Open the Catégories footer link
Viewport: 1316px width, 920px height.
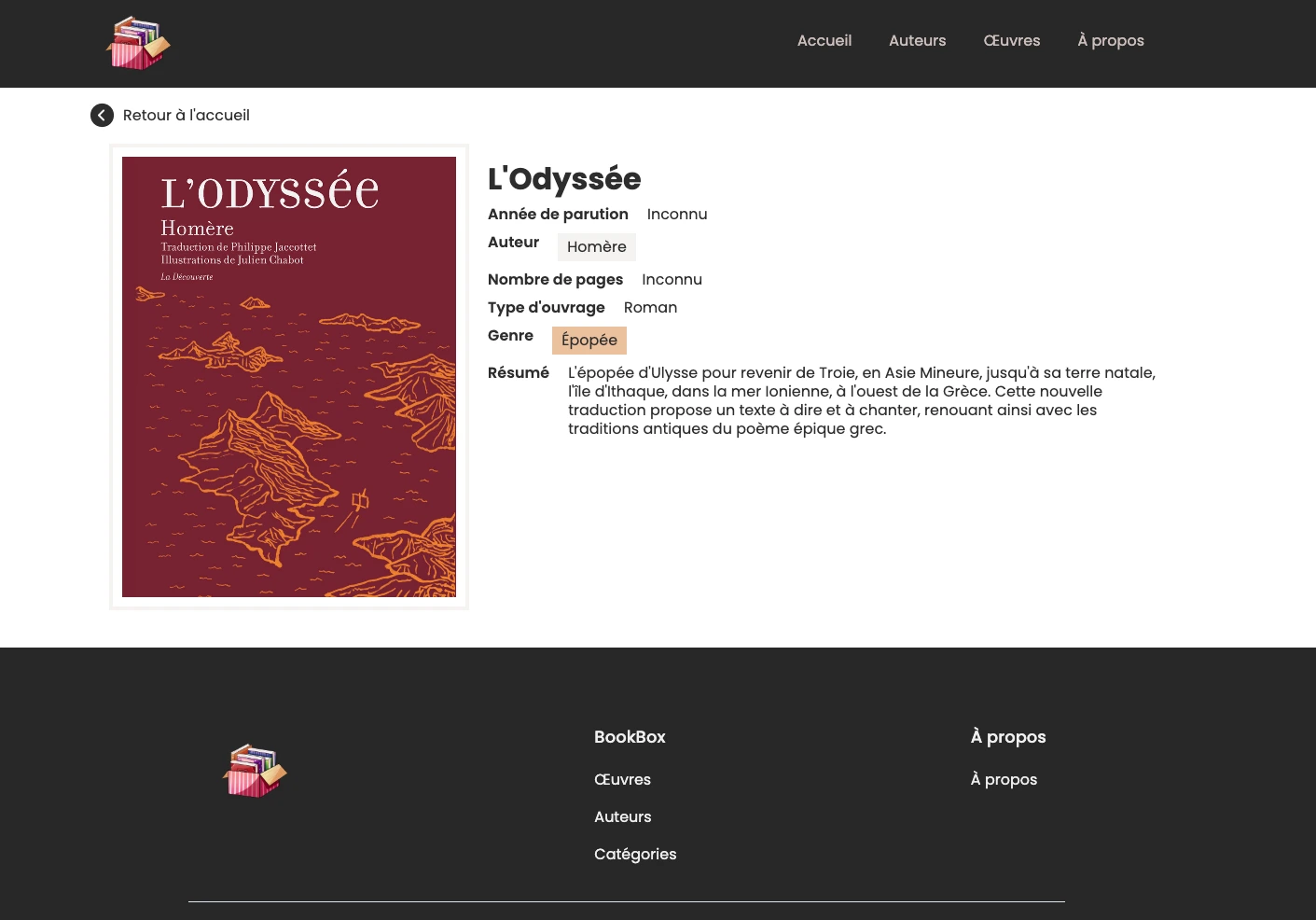tap(635, 854)
